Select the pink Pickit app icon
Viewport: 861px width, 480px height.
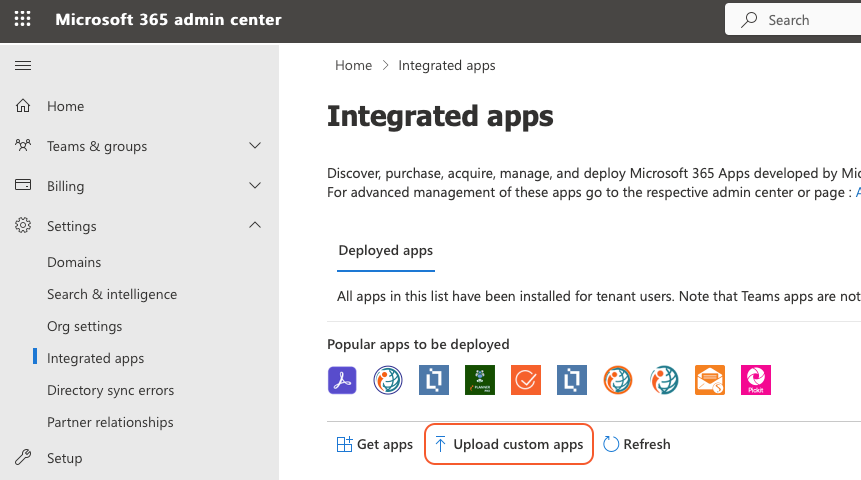(x=756, y=380)
